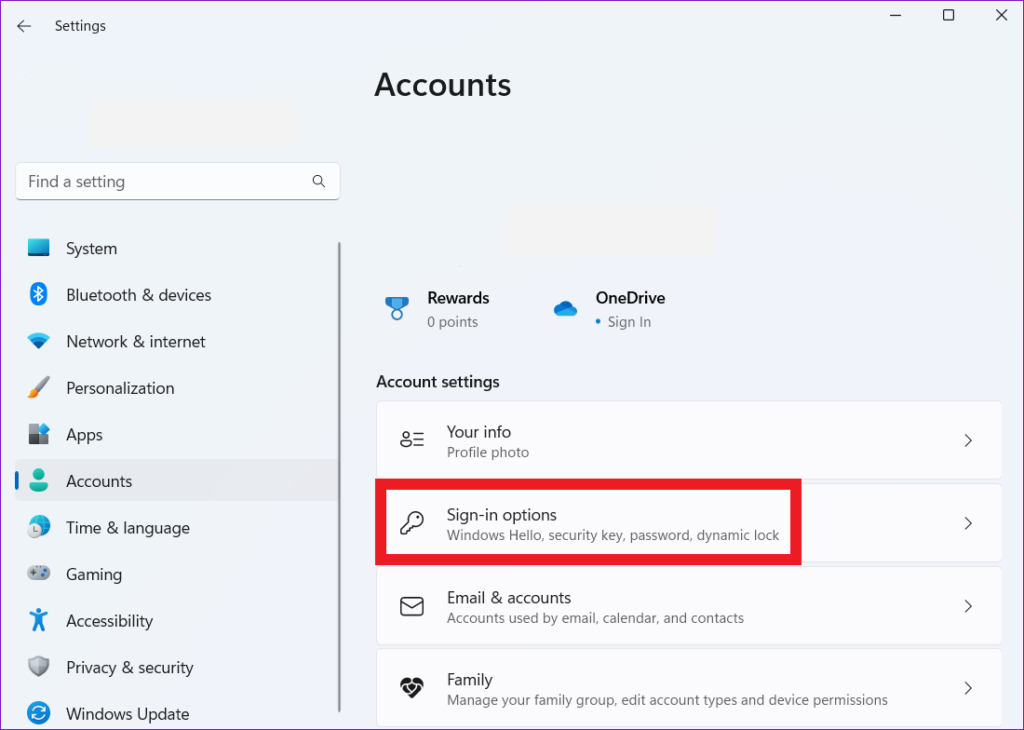Click the Network Wi-Fi icon
Viewport: 1024px width, 730px height.
[39, 341]
